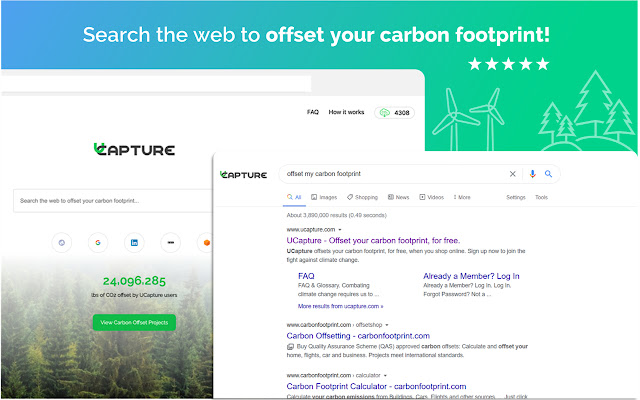Viewport: 640px width, 400px height.
Task: Switch to the Shopping results tab
Action: (x=362, y=198)
